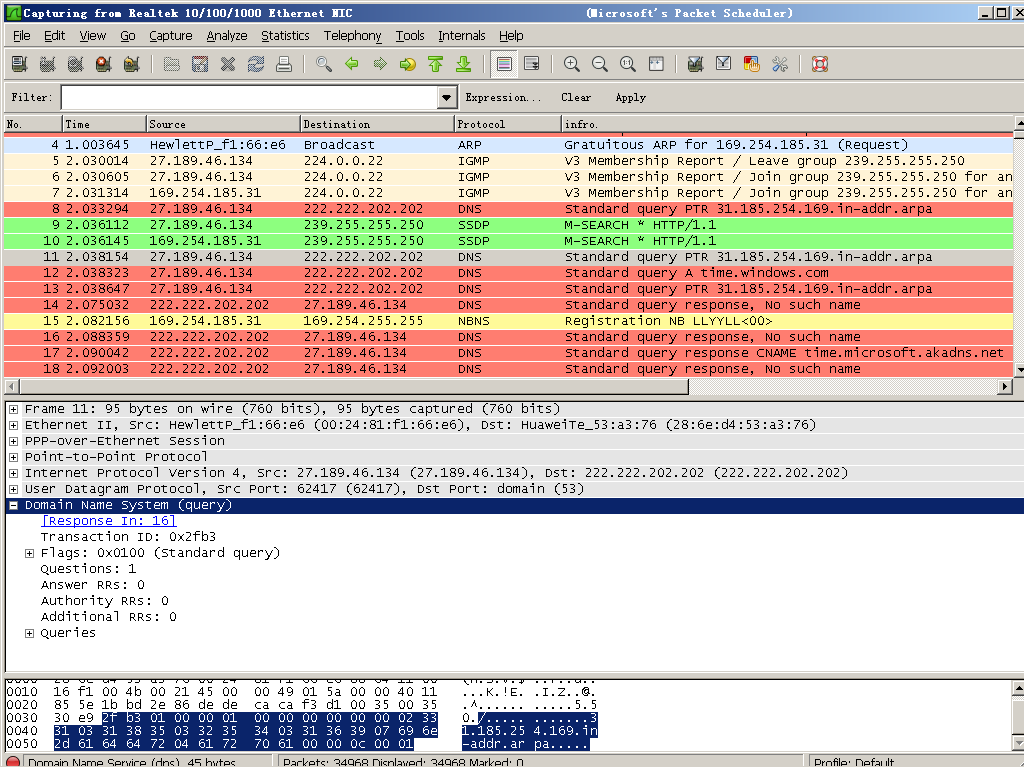
Task: Click the packet list horizontal scrollbar thumb
Action: [353, 387]
